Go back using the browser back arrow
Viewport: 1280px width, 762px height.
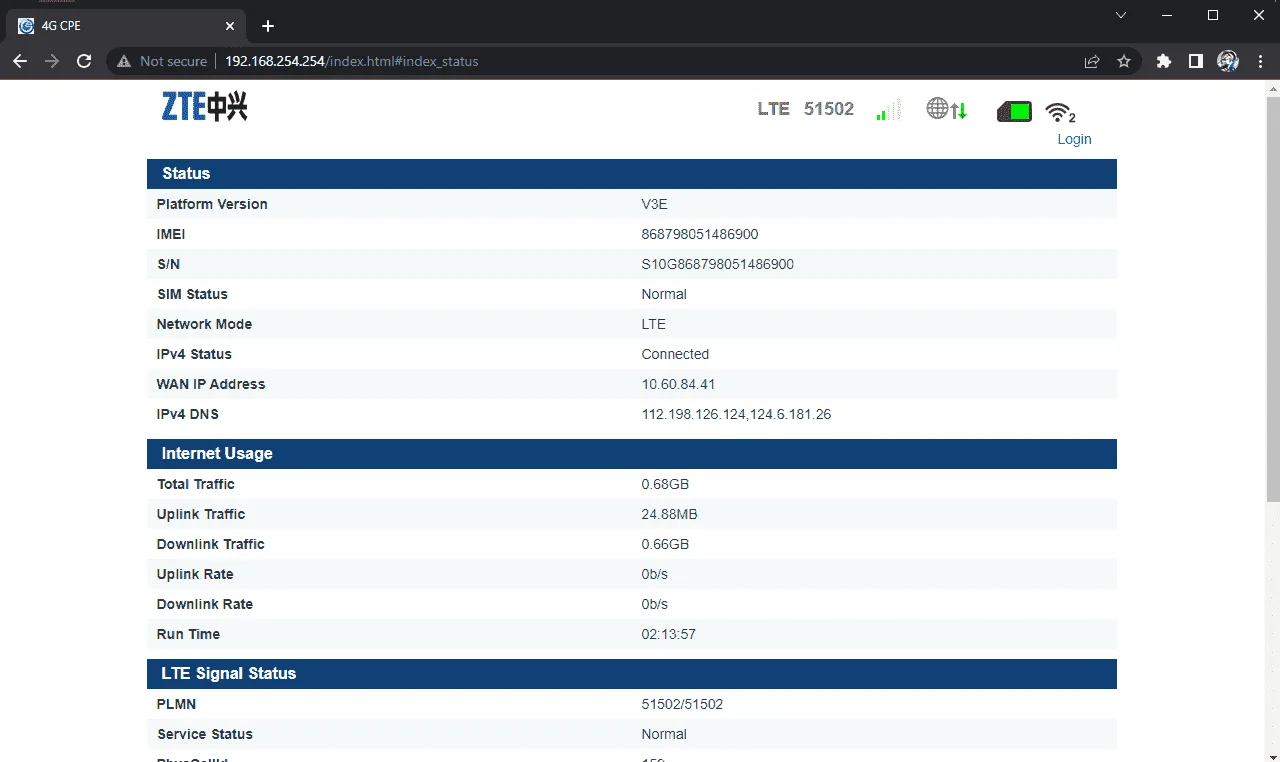click(20, 61)
